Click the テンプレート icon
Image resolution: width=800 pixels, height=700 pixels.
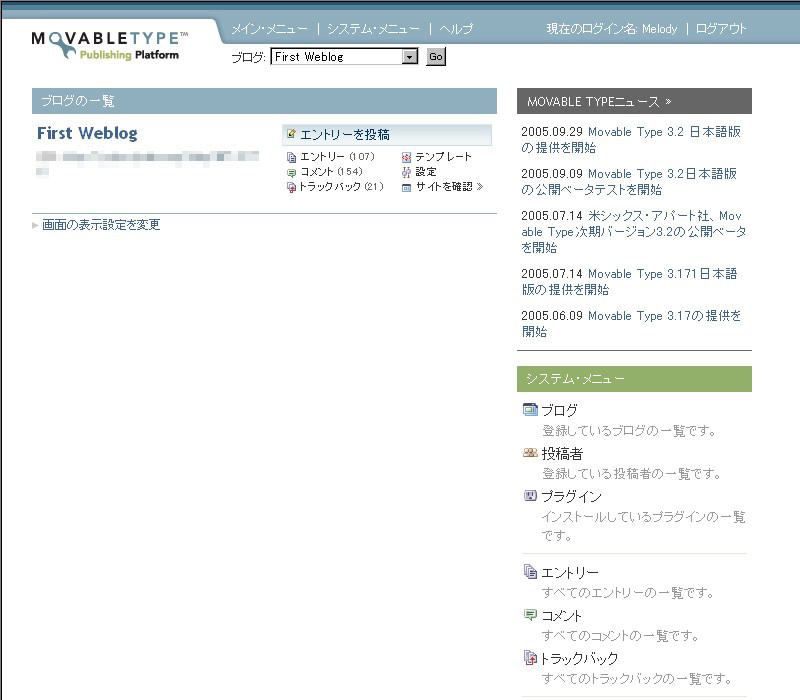click(406, 157)
